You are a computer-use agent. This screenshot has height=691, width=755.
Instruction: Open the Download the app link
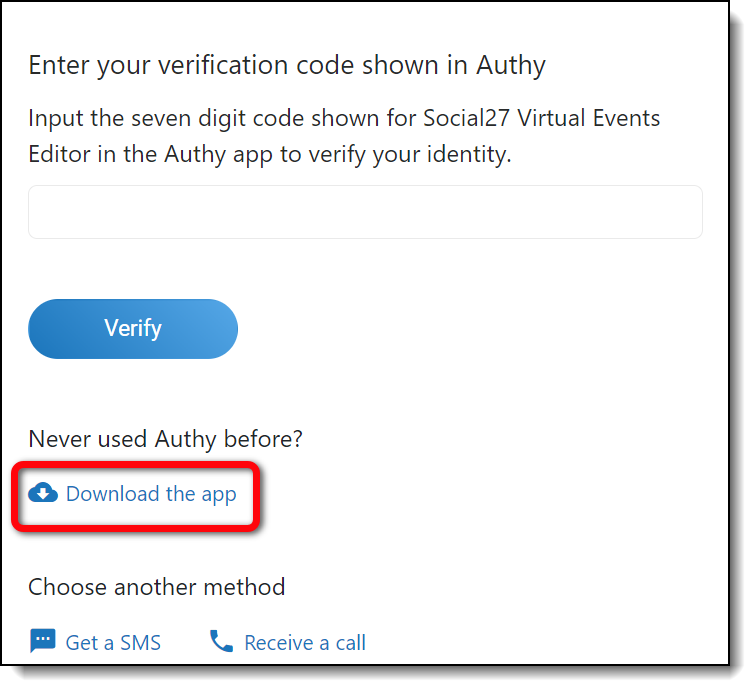pos(151,494)
